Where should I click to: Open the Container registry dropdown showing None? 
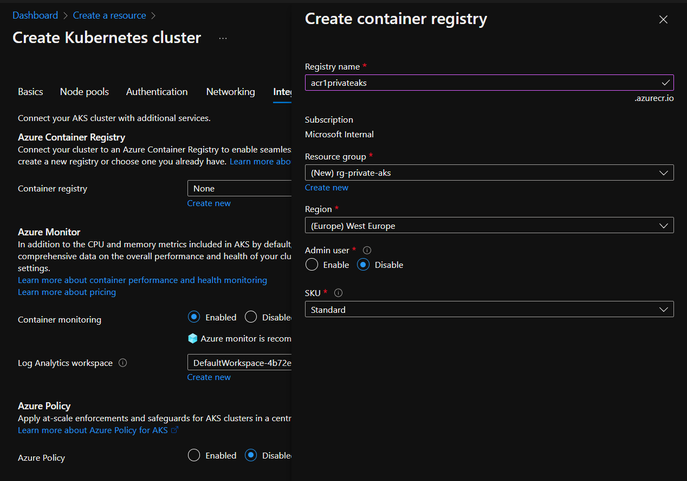(239, 188)
